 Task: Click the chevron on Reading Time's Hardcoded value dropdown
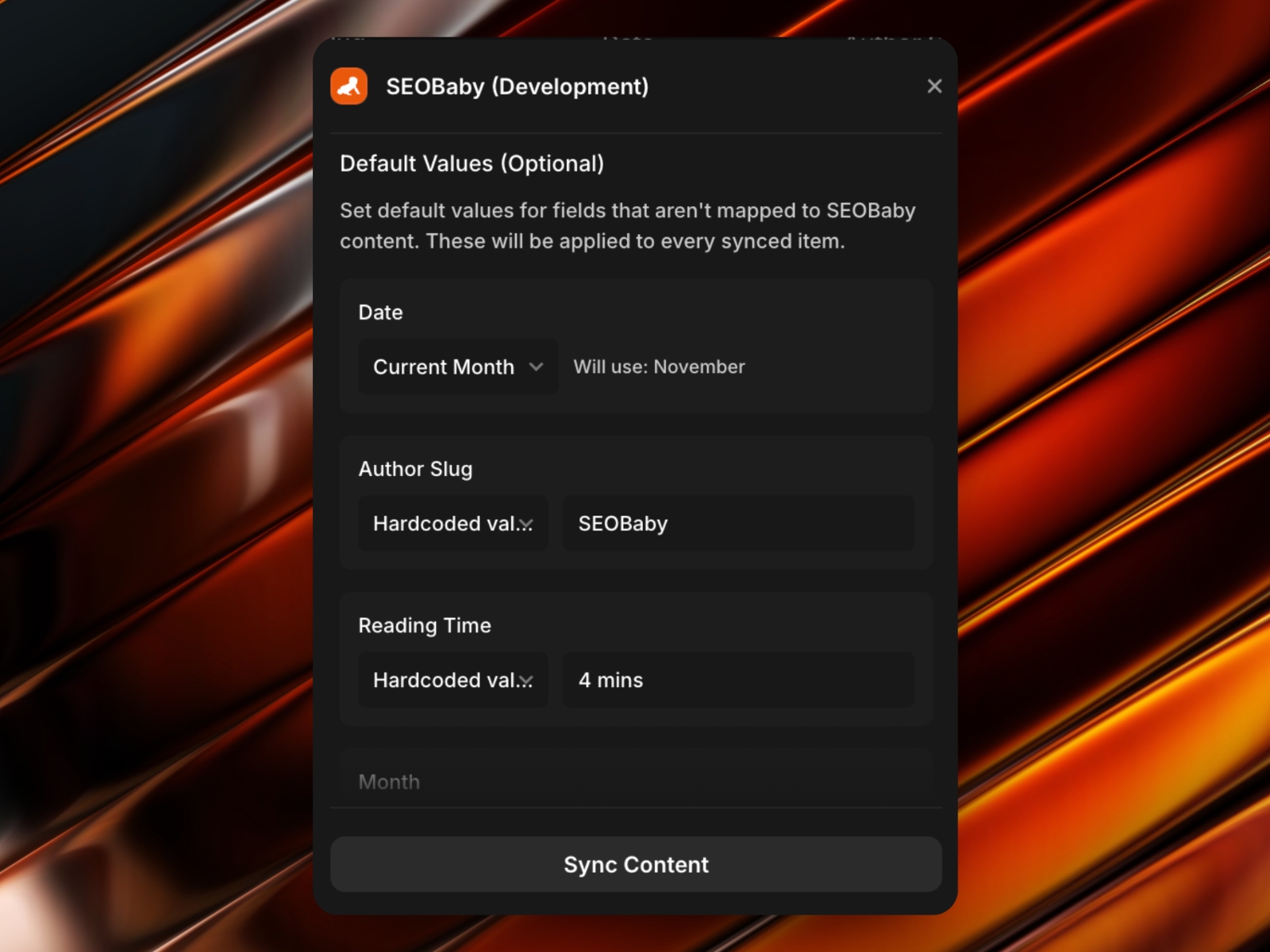[x=526, y=680]
